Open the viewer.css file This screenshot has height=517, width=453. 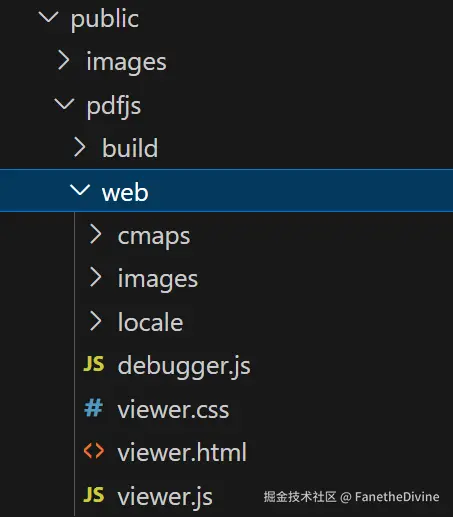173,409
